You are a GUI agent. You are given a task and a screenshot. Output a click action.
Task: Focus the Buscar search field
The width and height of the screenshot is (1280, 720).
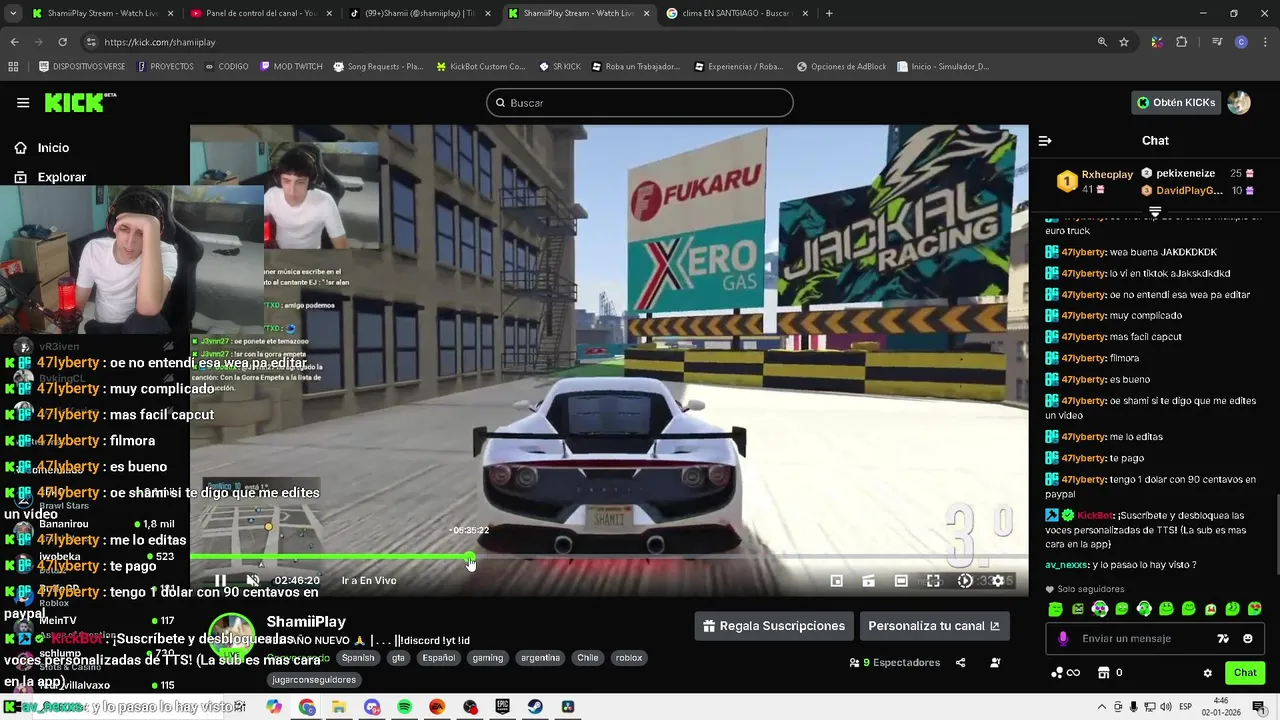click(x=640, y=103)
